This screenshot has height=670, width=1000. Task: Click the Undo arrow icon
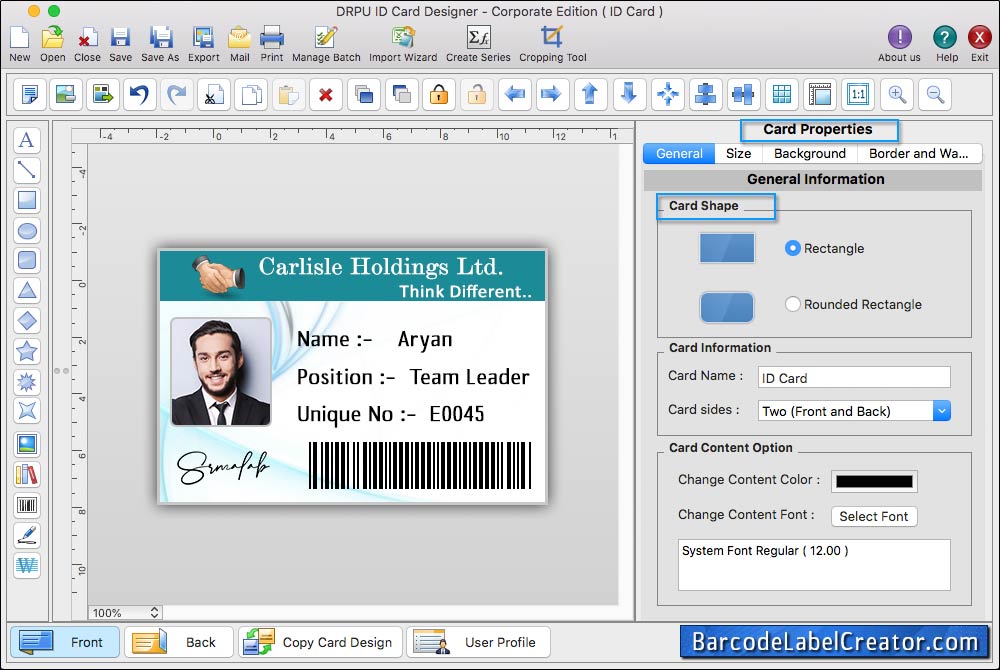pos(140,94)
